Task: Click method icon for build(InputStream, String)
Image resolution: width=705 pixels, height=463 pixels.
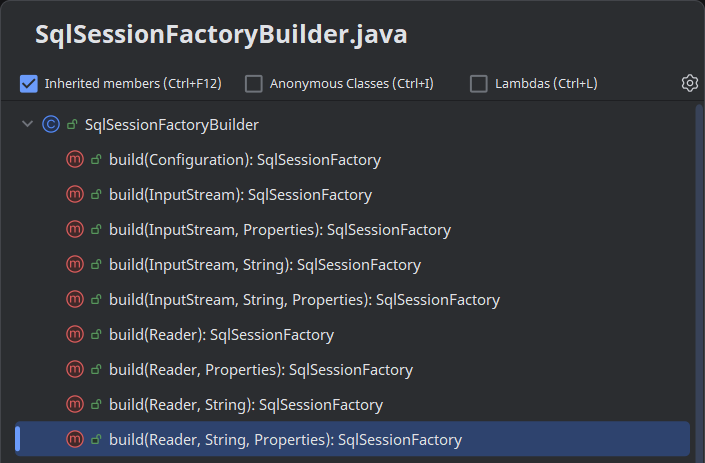Action: point(75,265)
